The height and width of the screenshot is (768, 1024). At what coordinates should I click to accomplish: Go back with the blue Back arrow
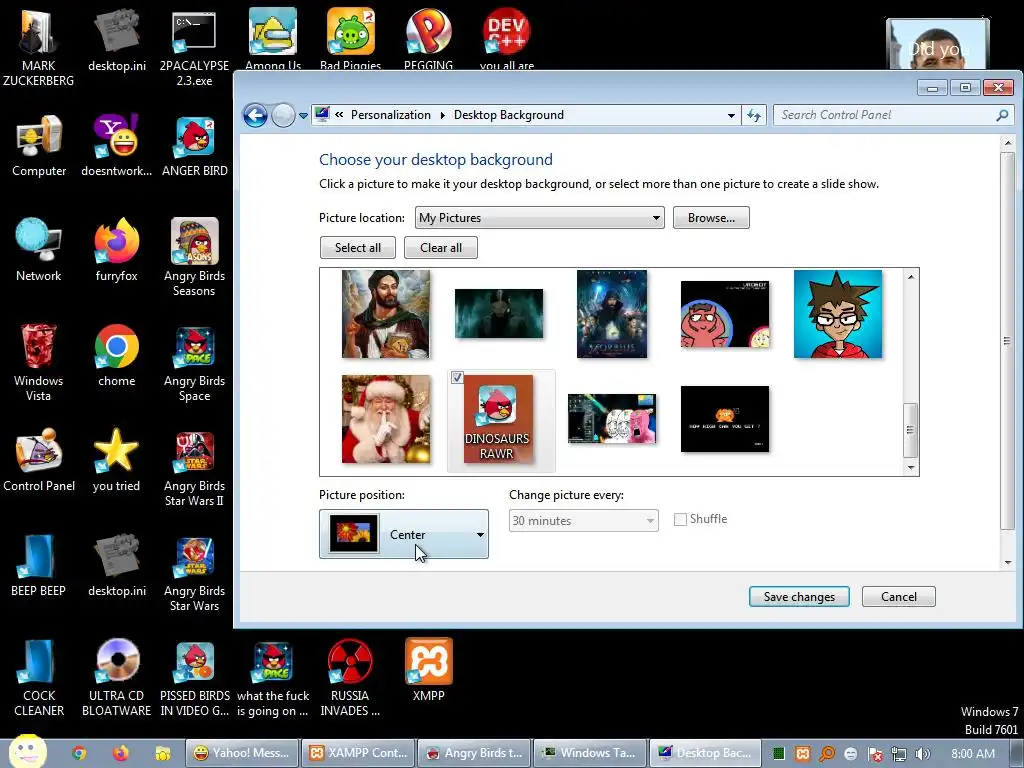(x=255, y=116)
